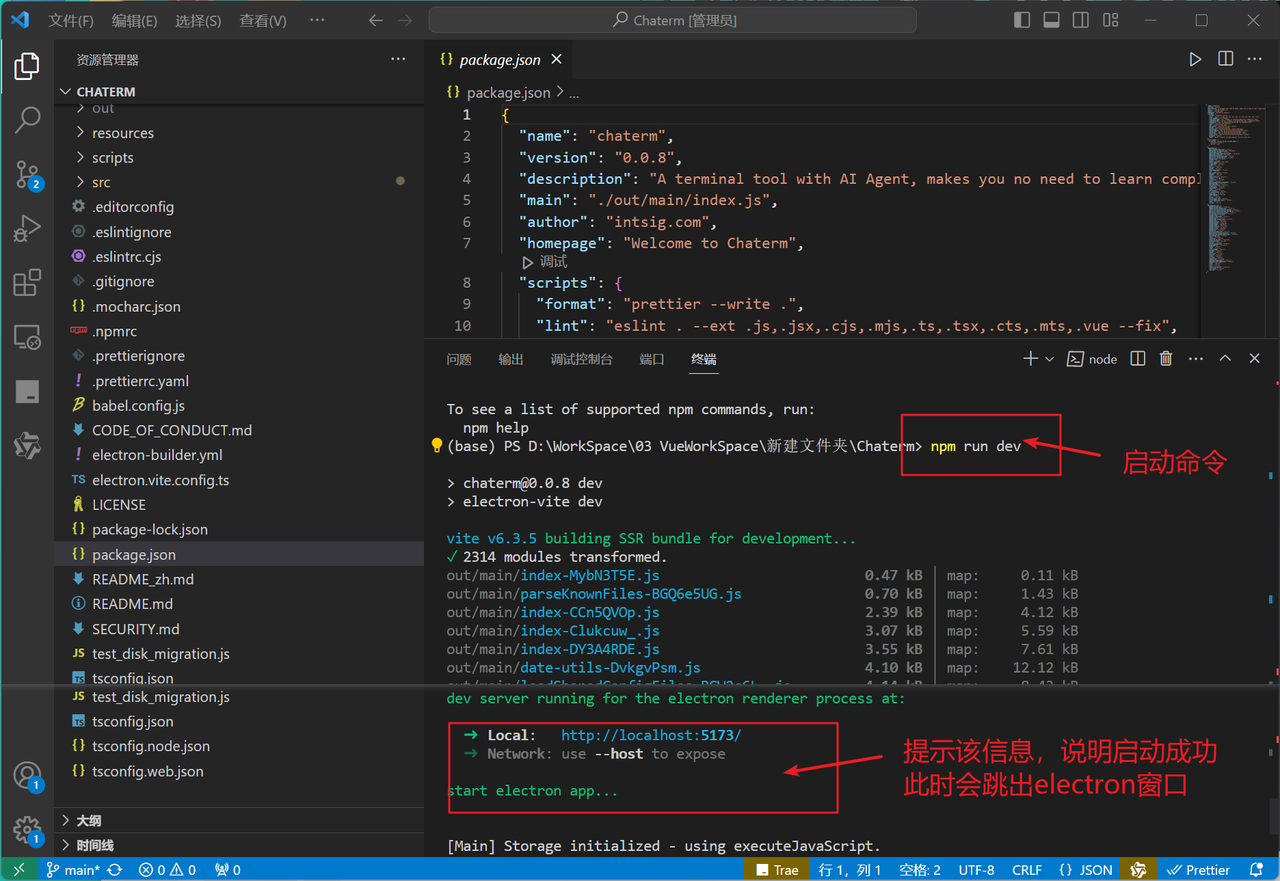Screen dimensions: 1280x881
Task: Kill terminal using the trash icon
Action: 1166,359
